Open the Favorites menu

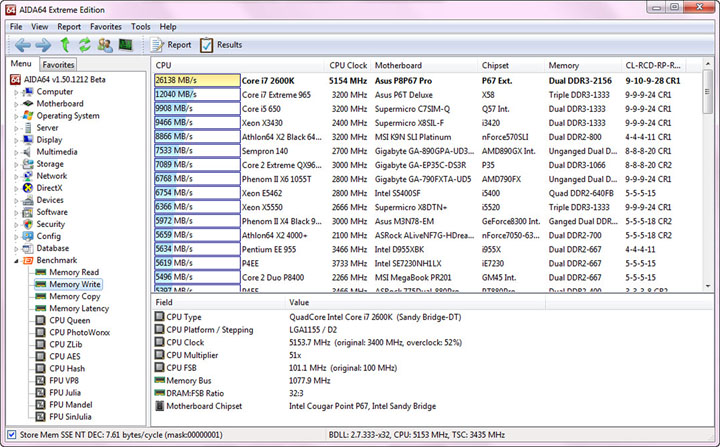[x=106, y=27]
